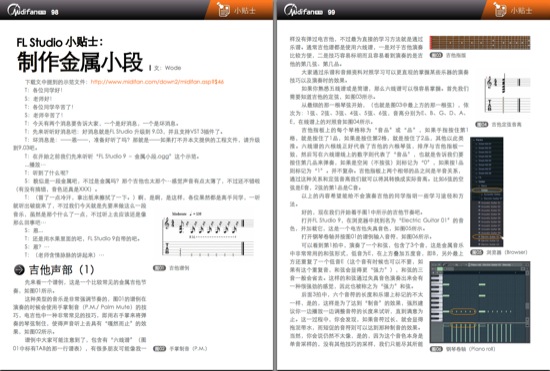Select the 小贴士 tab label on right page
550x371 pixels.
521,11
